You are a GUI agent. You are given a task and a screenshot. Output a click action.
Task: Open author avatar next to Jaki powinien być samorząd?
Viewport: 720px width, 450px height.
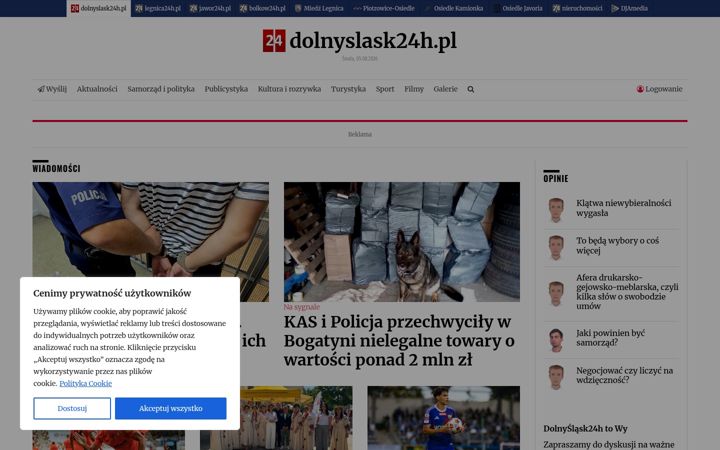coord(556,340)
